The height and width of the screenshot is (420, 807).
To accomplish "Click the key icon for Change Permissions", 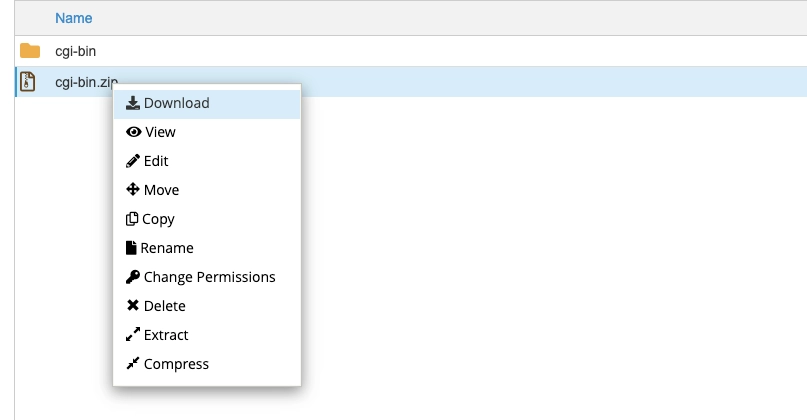I will 133,277.
